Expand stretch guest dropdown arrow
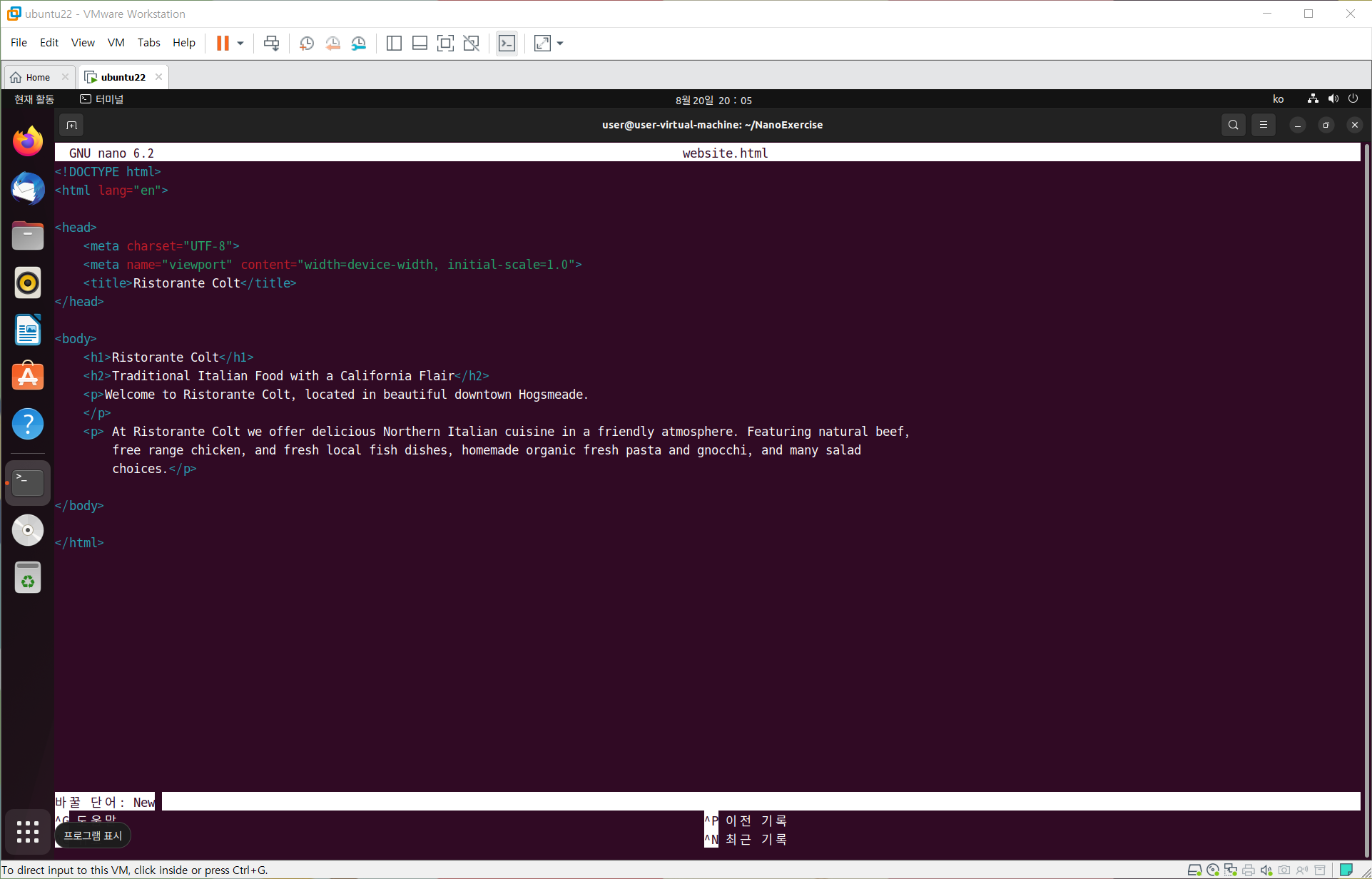Screen dimensions: 1372x879 560,44
